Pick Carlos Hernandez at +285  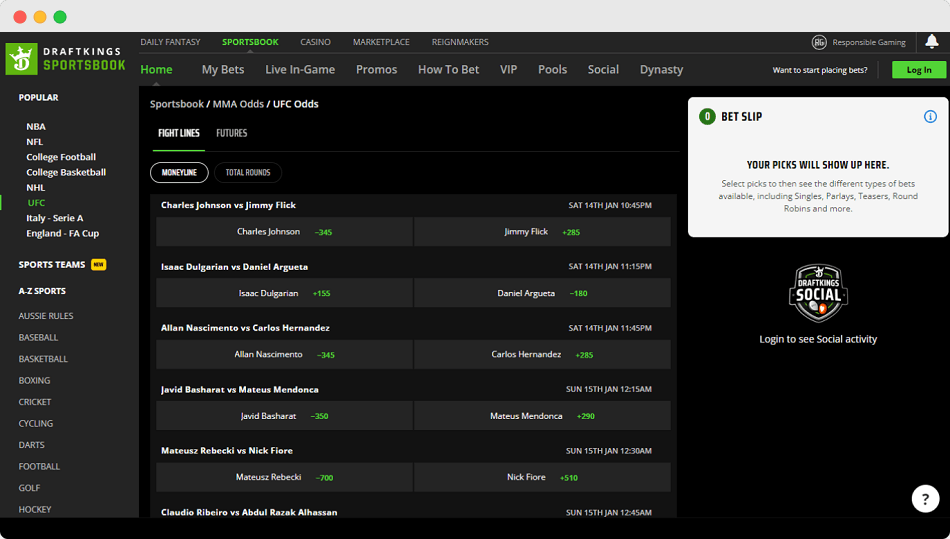coord(542,354)
